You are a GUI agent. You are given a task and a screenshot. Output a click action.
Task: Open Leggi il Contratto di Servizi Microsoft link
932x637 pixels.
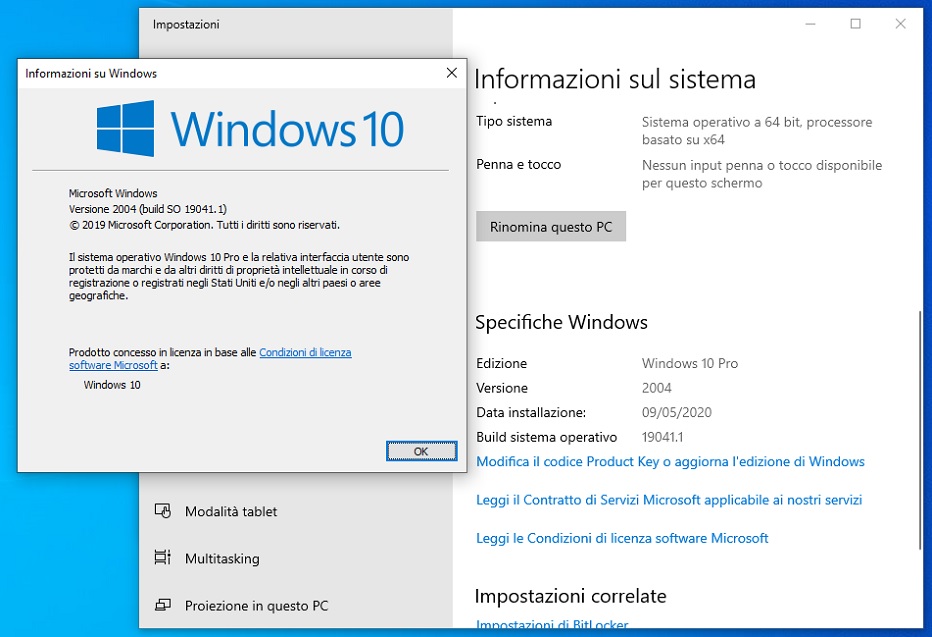pyautogui.click(x=669, y=500)
